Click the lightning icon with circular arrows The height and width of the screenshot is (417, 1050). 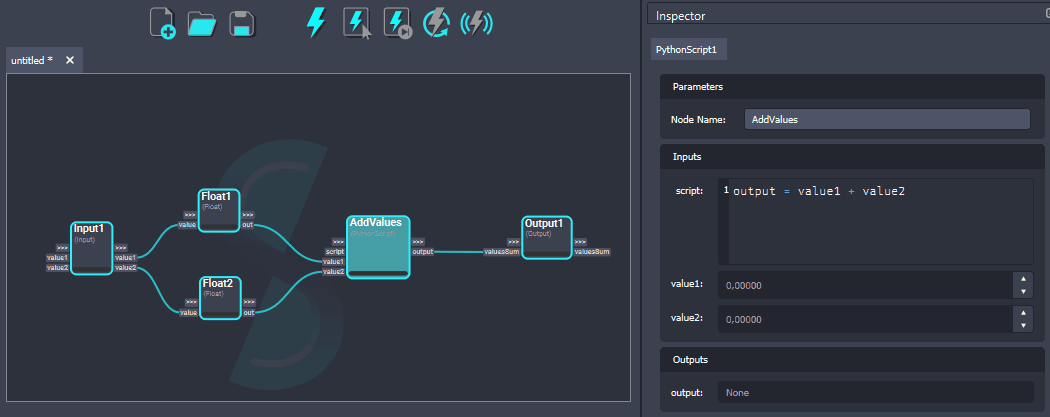pos(436,23)
